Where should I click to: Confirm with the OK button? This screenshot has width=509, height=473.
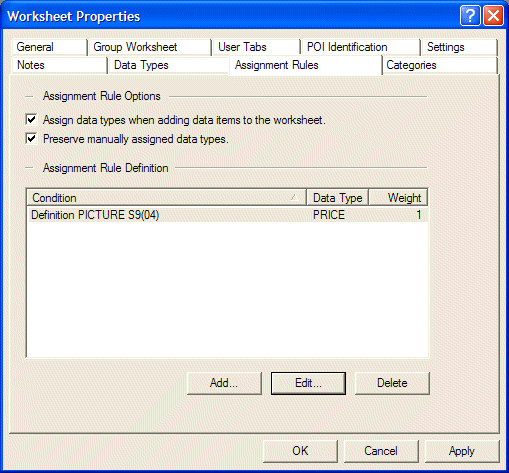click(x=300, y=451)
